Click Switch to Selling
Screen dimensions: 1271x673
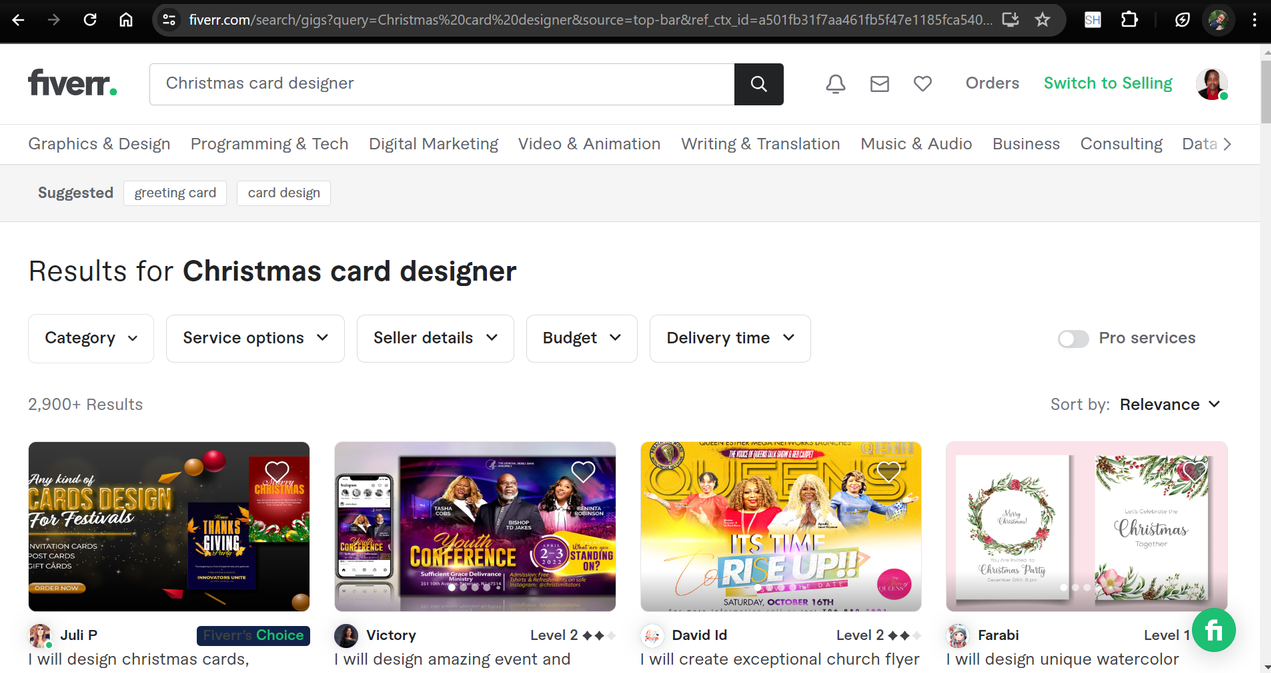[1108, 83]
